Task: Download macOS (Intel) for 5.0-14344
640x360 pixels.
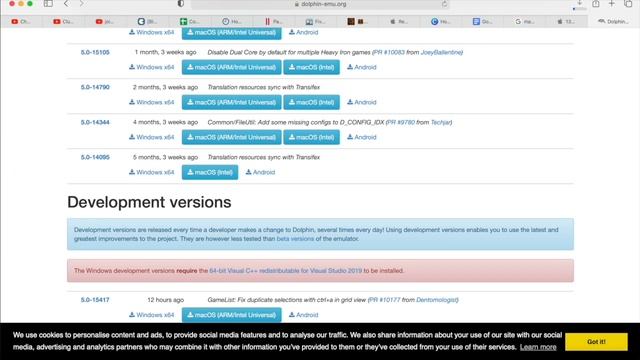Action: pos(311,138)
